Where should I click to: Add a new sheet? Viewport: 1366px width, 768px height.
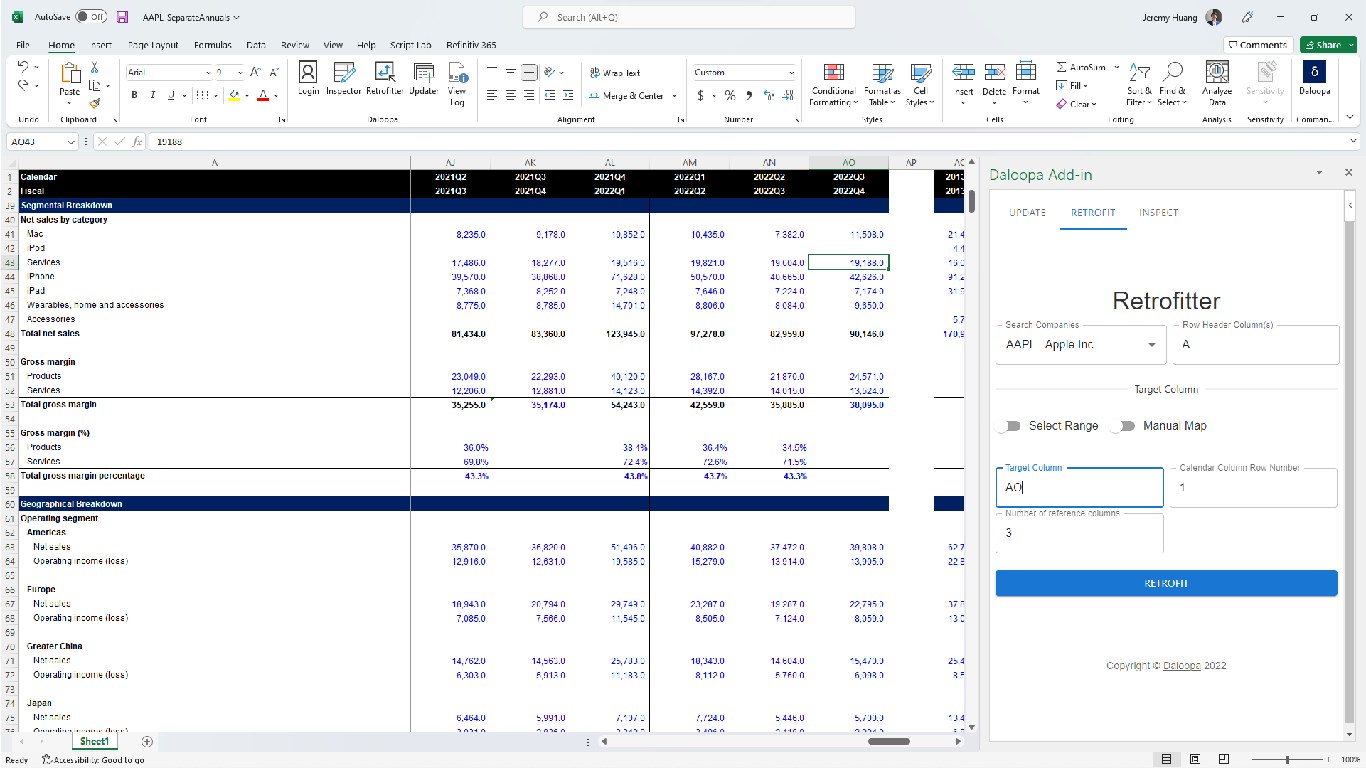coord(147,742)
